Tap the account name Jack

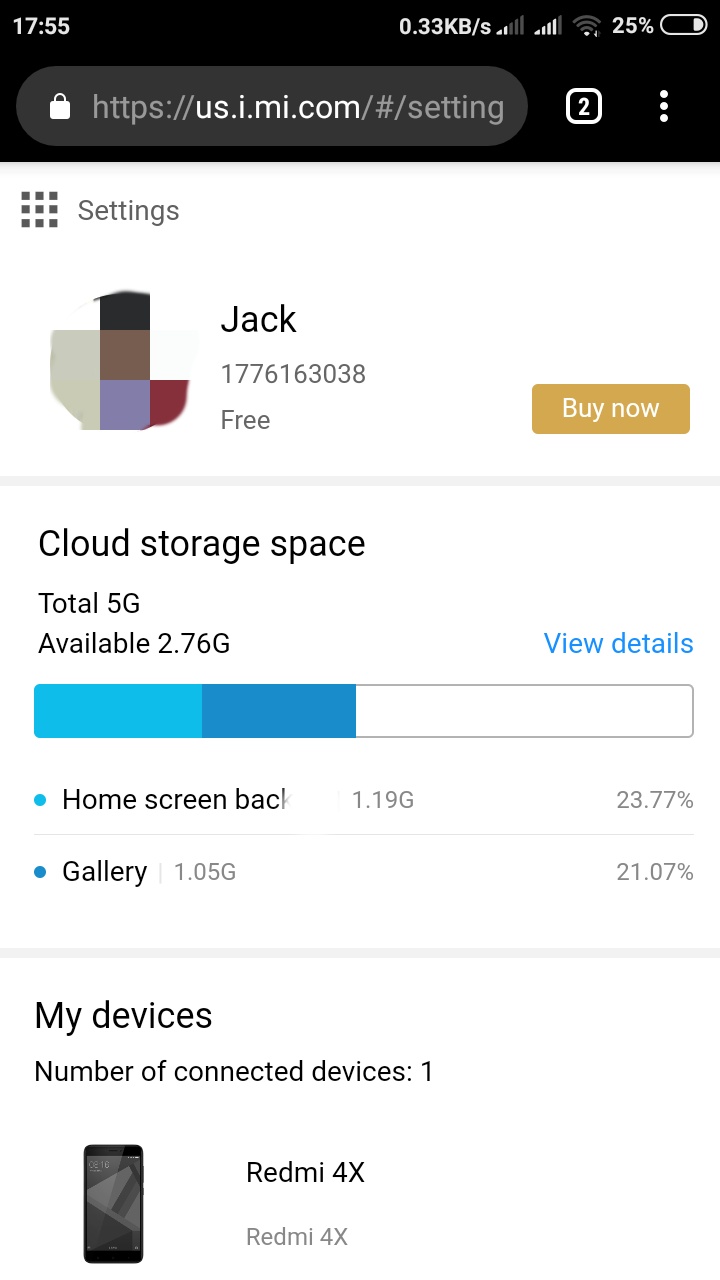tap(258, 319)
